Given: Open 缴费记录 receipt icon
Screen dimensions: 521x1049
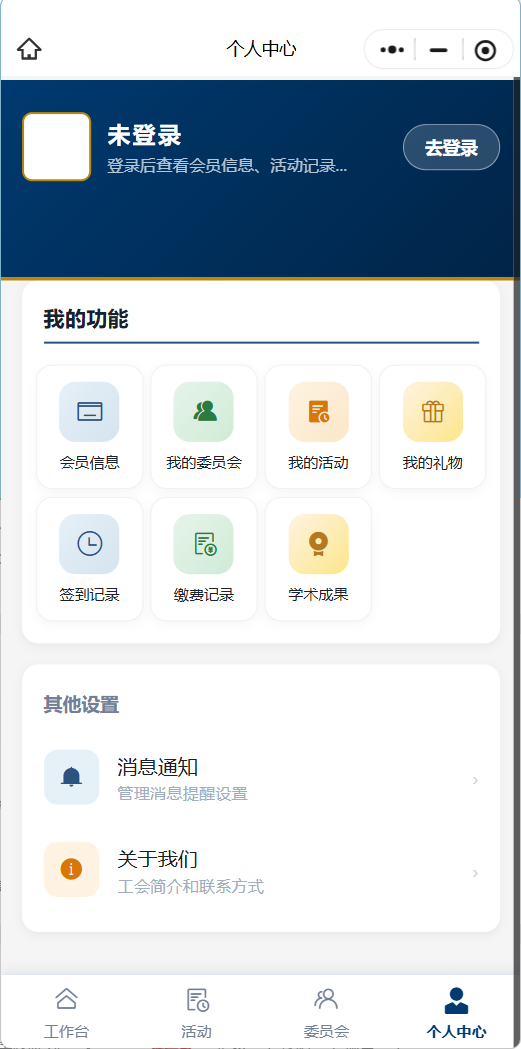Looking at the screenshot, I should (203, 544).
